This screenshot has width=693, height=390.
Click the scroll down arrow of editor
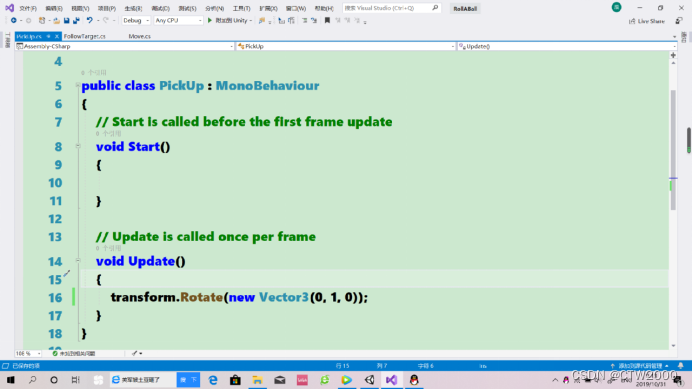[673, 346]
